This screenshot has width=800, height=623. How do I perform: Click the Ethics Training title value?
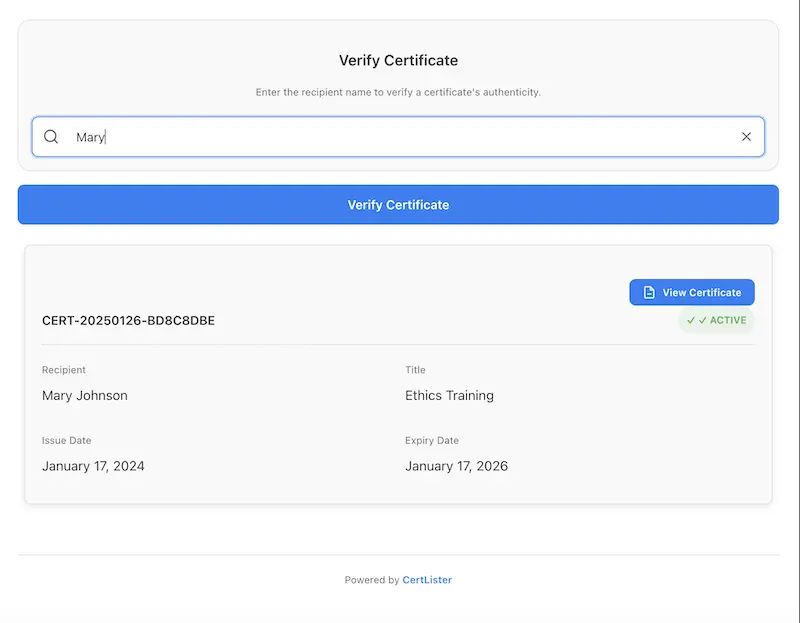449,395
